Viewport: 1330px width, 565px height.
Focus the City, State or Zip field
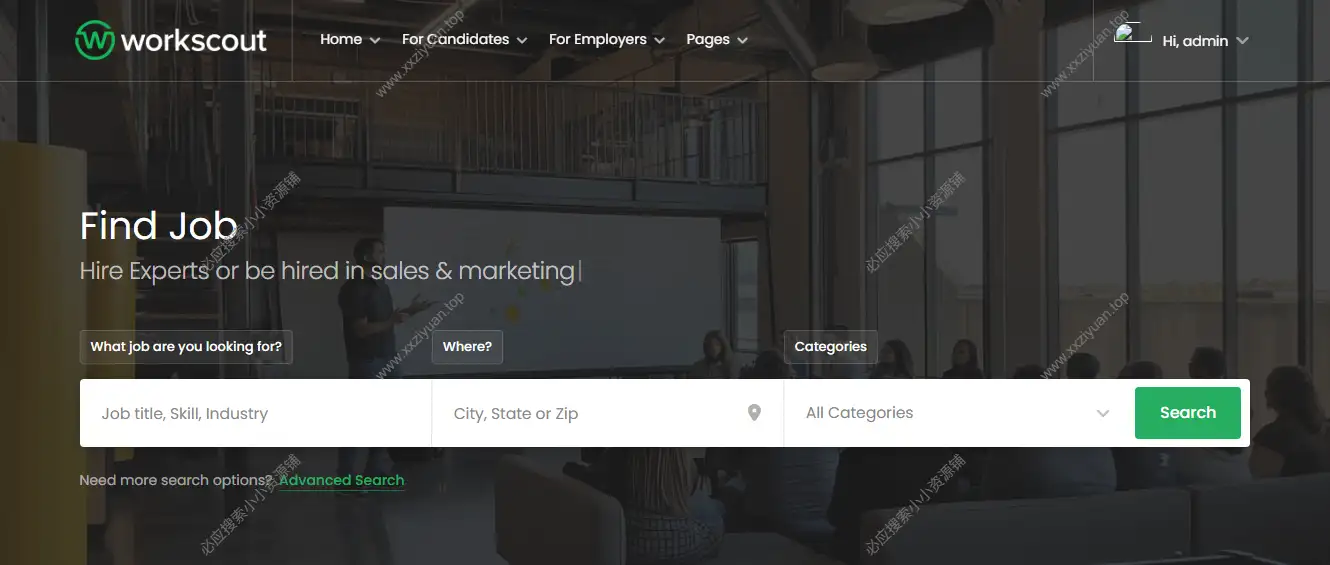tap(608, 413)
